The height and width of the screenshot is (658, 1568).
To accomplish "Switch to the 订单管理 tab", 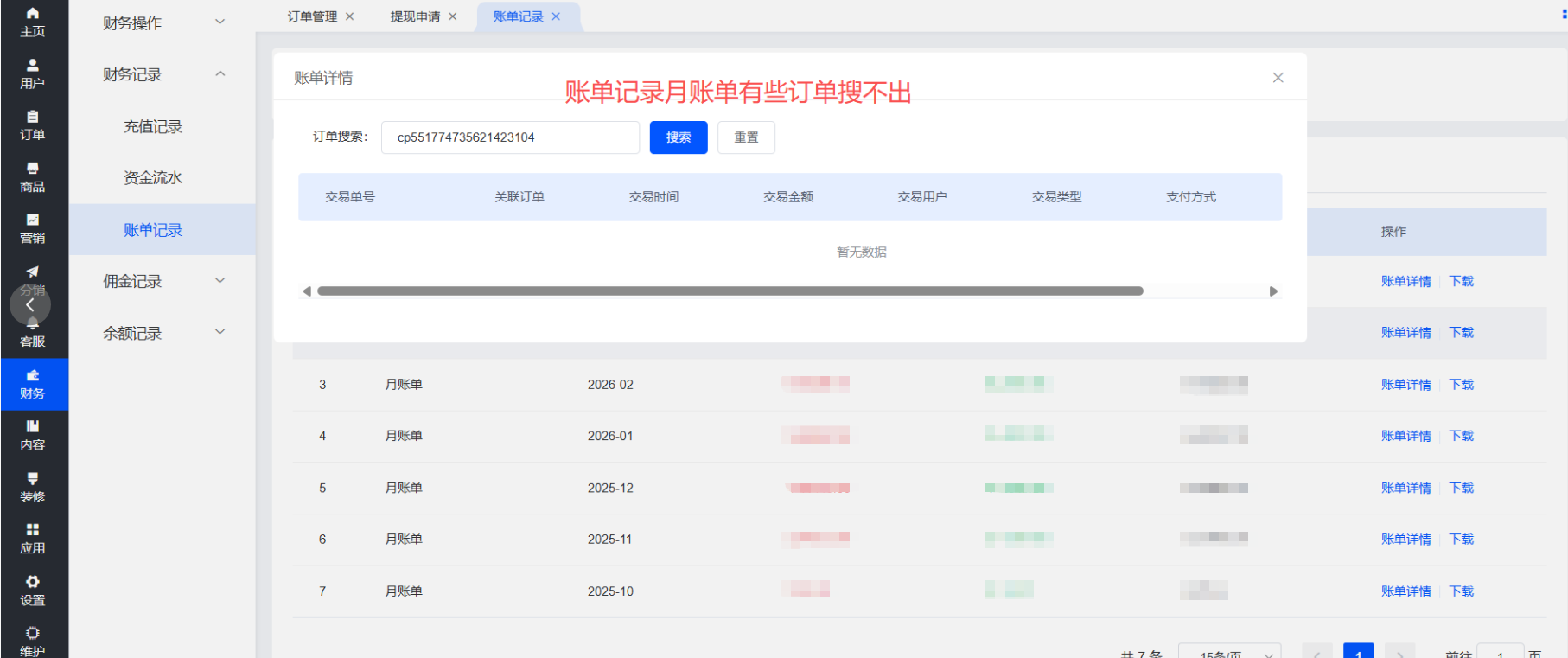I will 312,16.
